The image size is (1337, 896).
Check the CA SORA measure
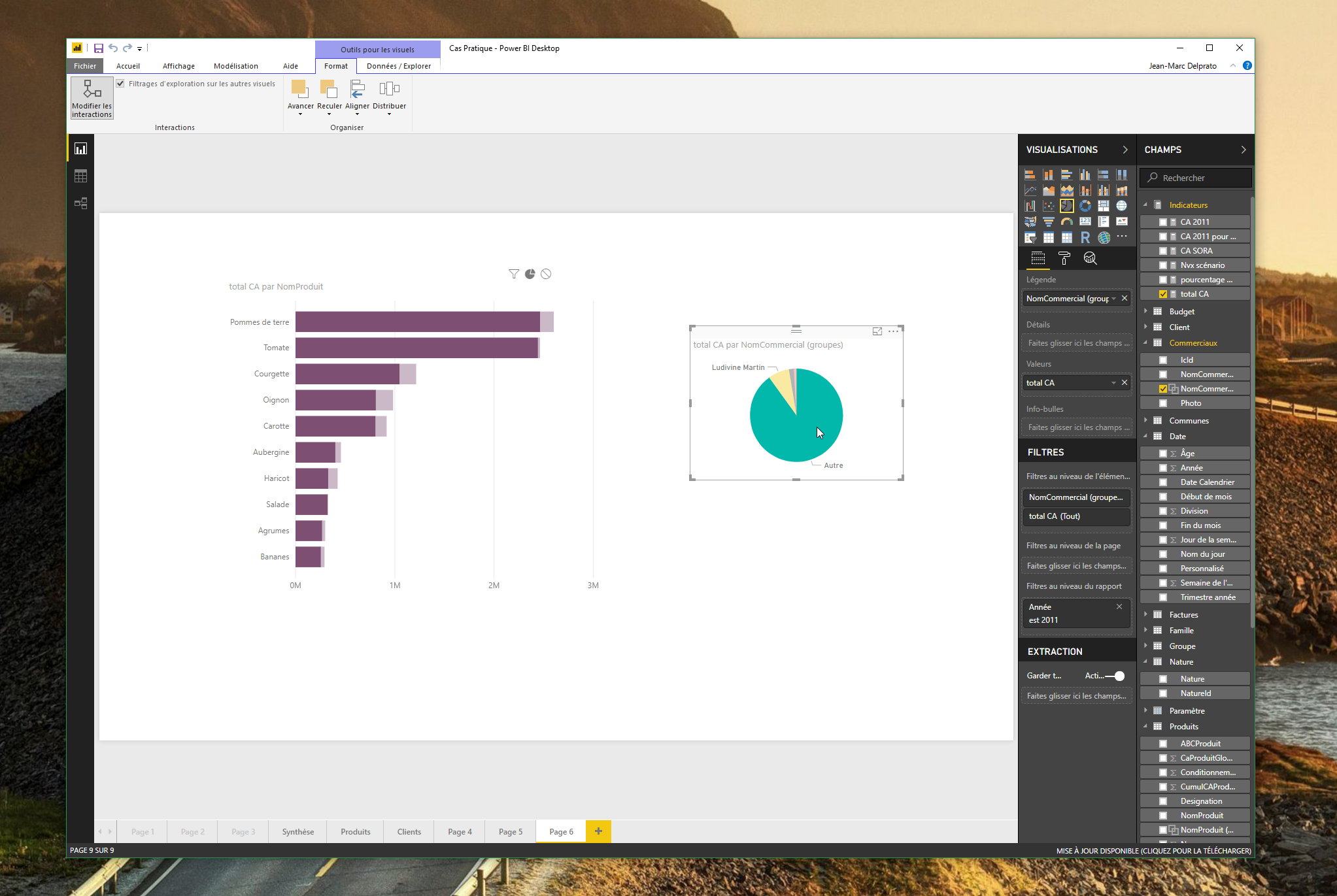click(1163, 251)
